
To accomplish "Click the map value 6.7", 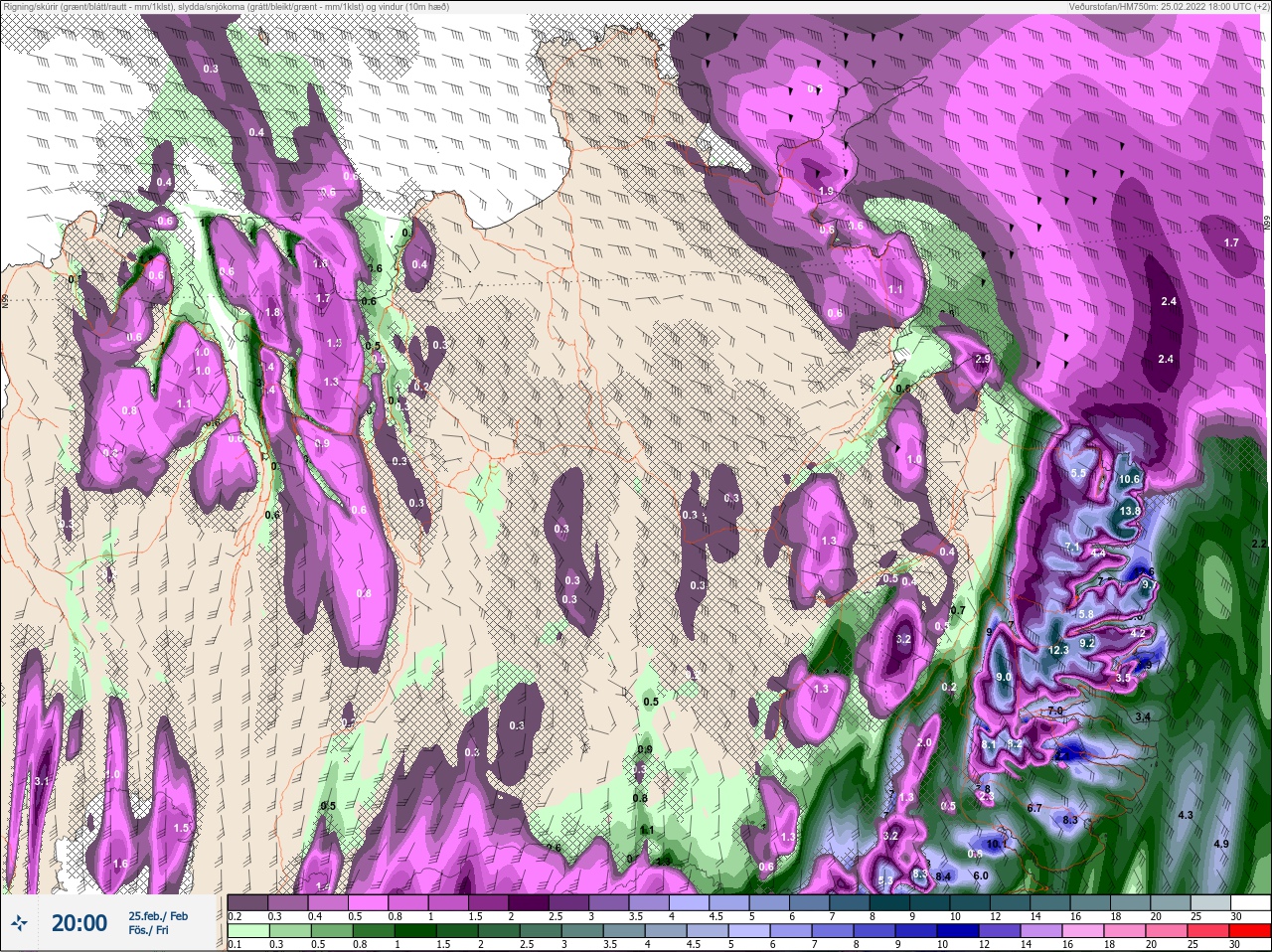I will click(x=1034, y=808).
